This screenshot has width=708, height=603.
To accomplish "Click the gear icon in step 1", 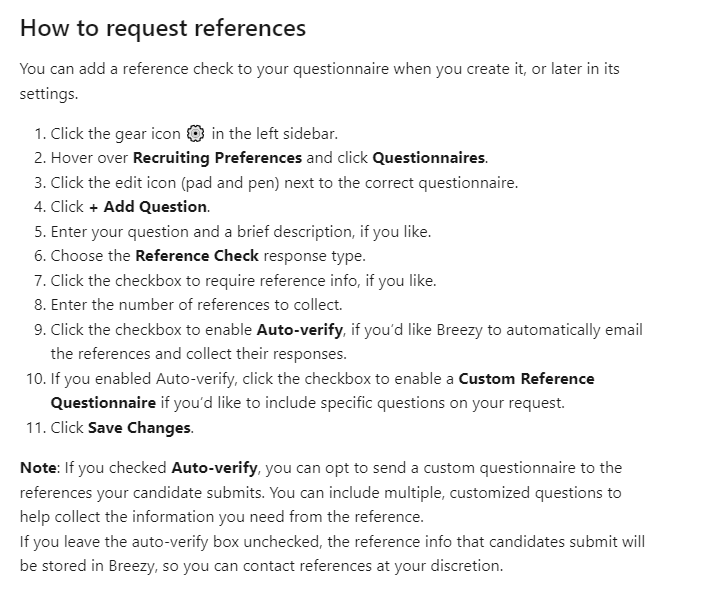I will (196, 134).
